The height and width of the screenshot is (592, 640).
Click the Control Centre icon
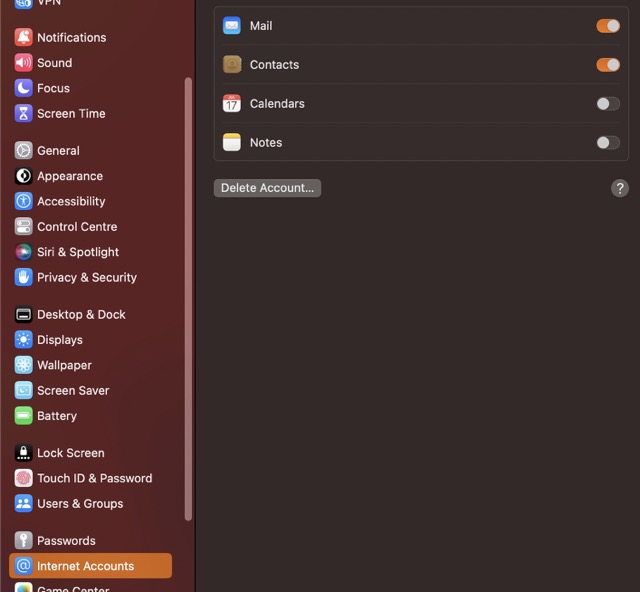(x=23, y=227)
